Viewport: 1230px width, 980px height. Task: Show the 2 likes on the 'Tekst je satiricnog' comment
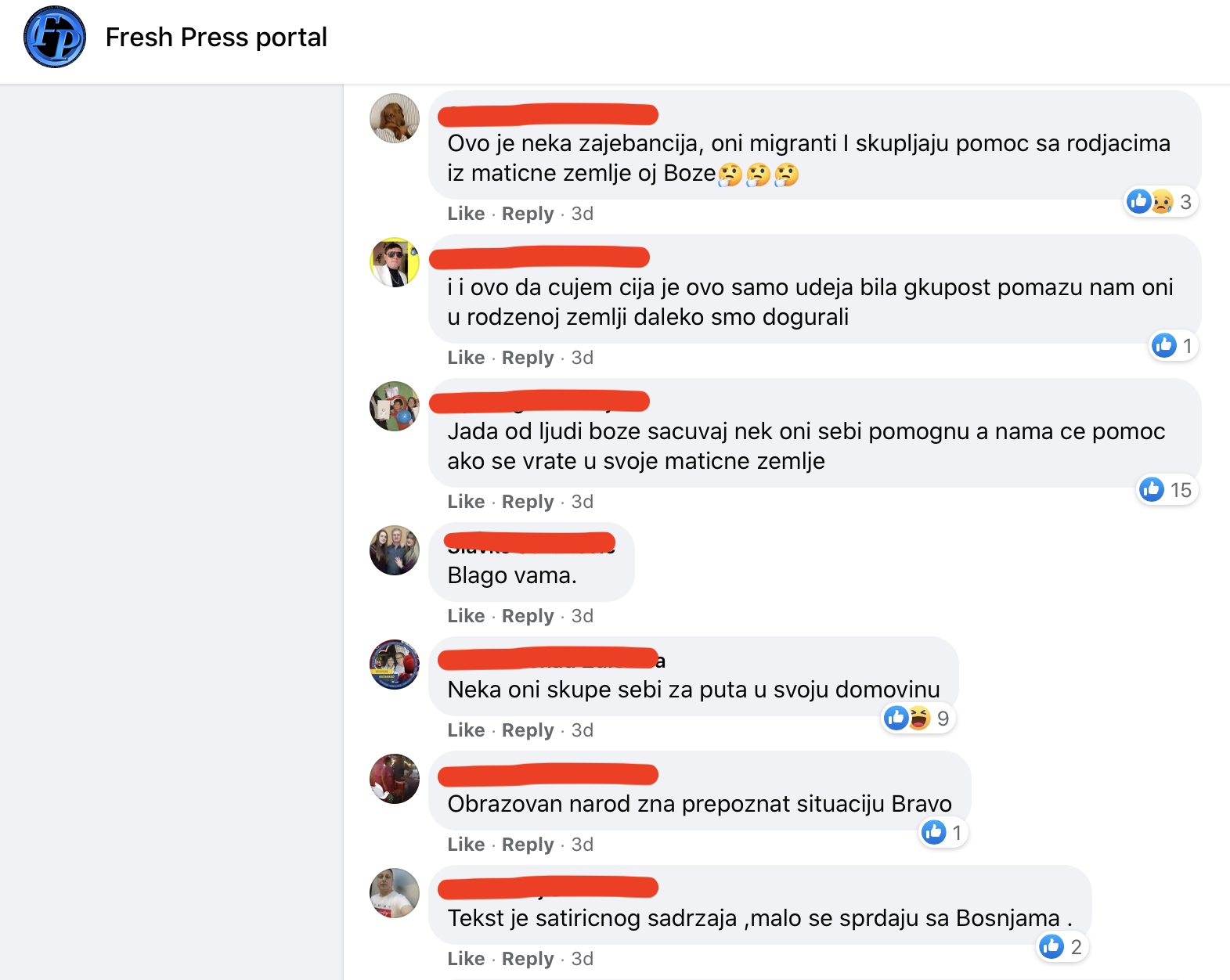click(x=1062, y=946)
